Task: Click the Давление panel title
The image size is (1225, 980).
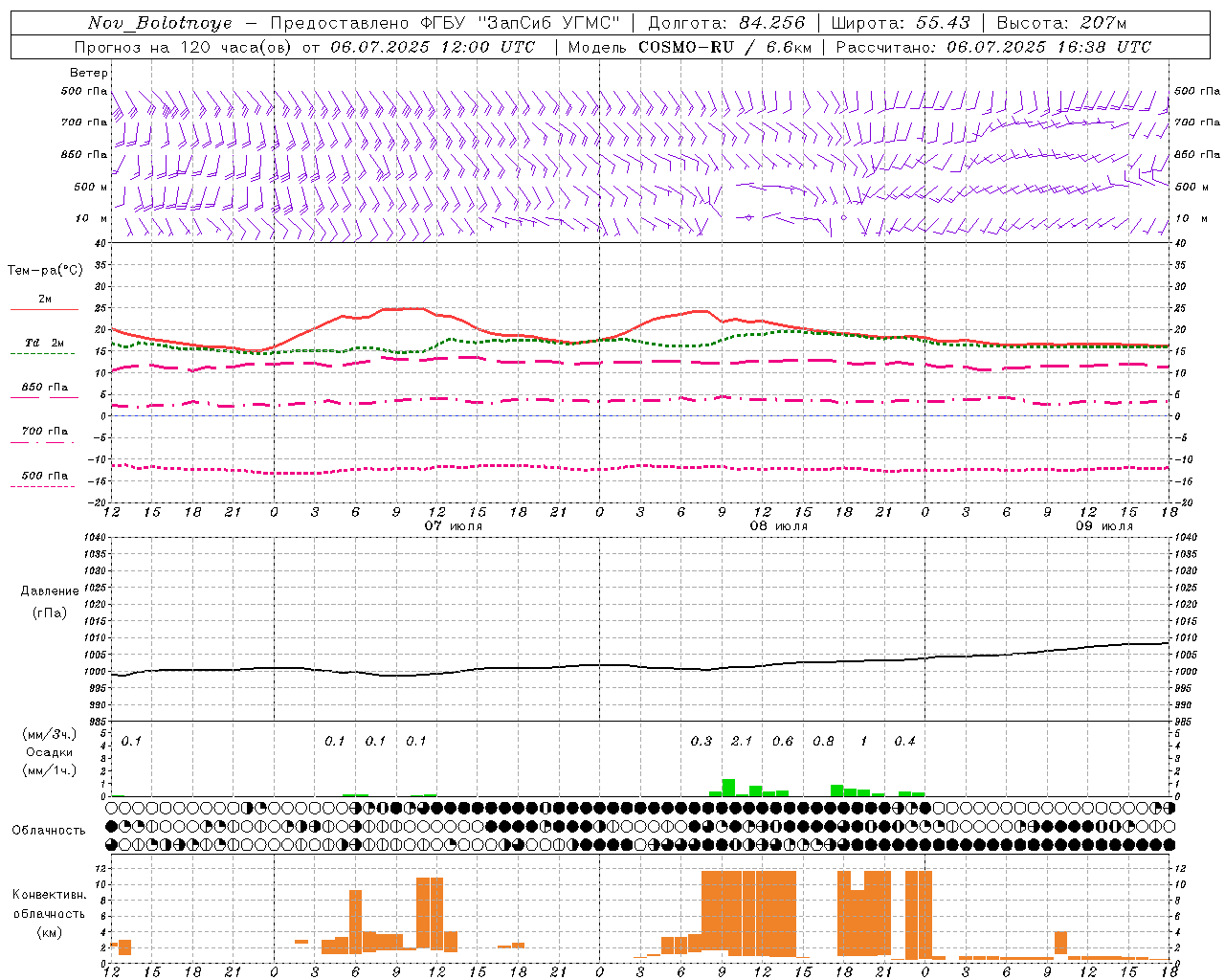Action: [x=49, y=591]
